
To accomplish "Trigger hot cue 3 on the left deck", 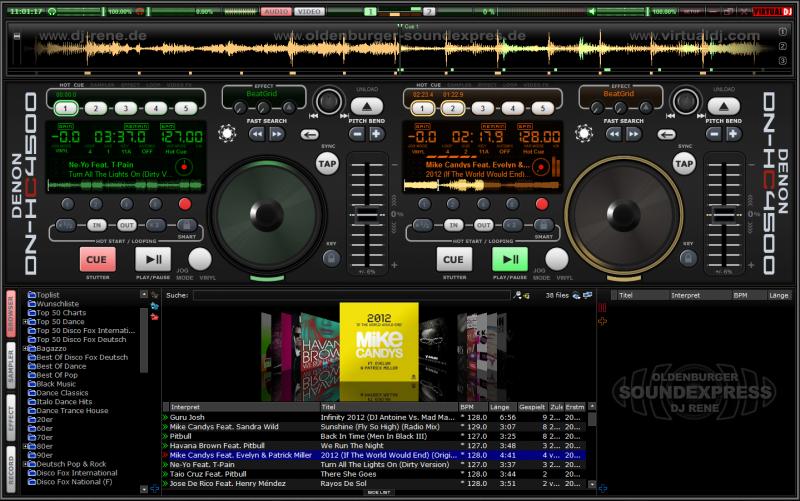I will [x=126, y=108].
